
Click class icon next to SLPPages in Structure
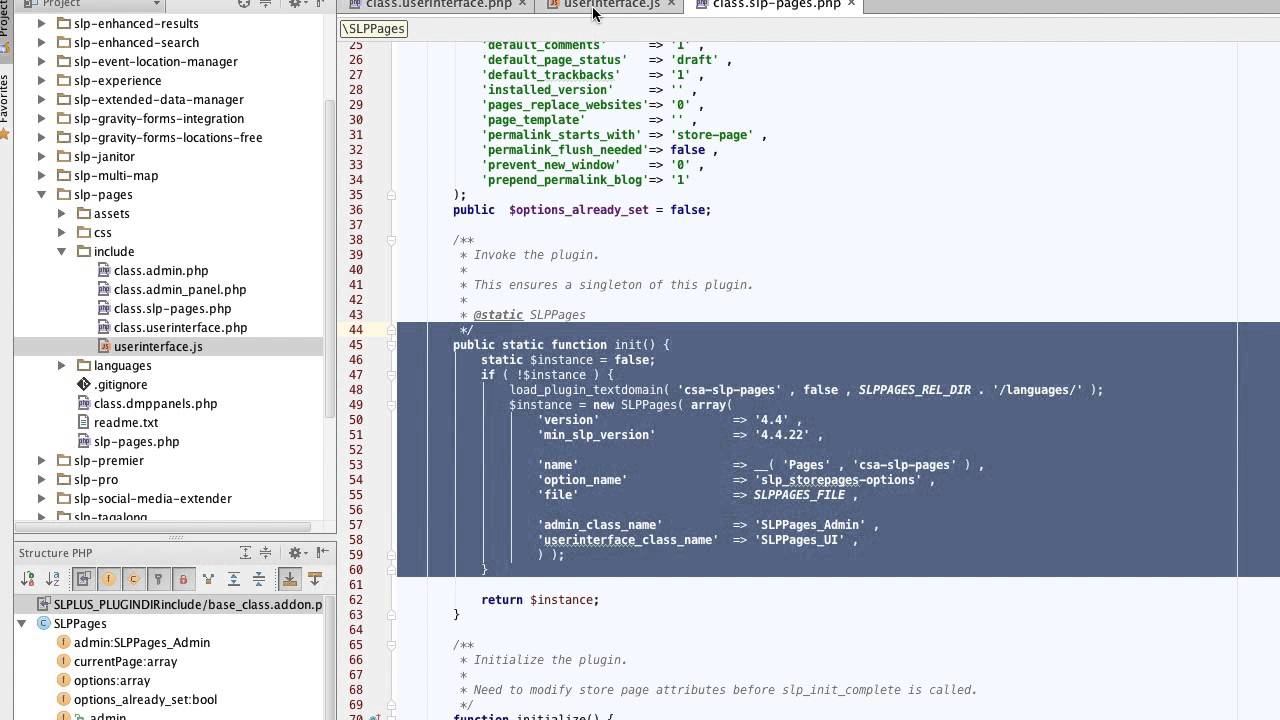coord(43,623)
